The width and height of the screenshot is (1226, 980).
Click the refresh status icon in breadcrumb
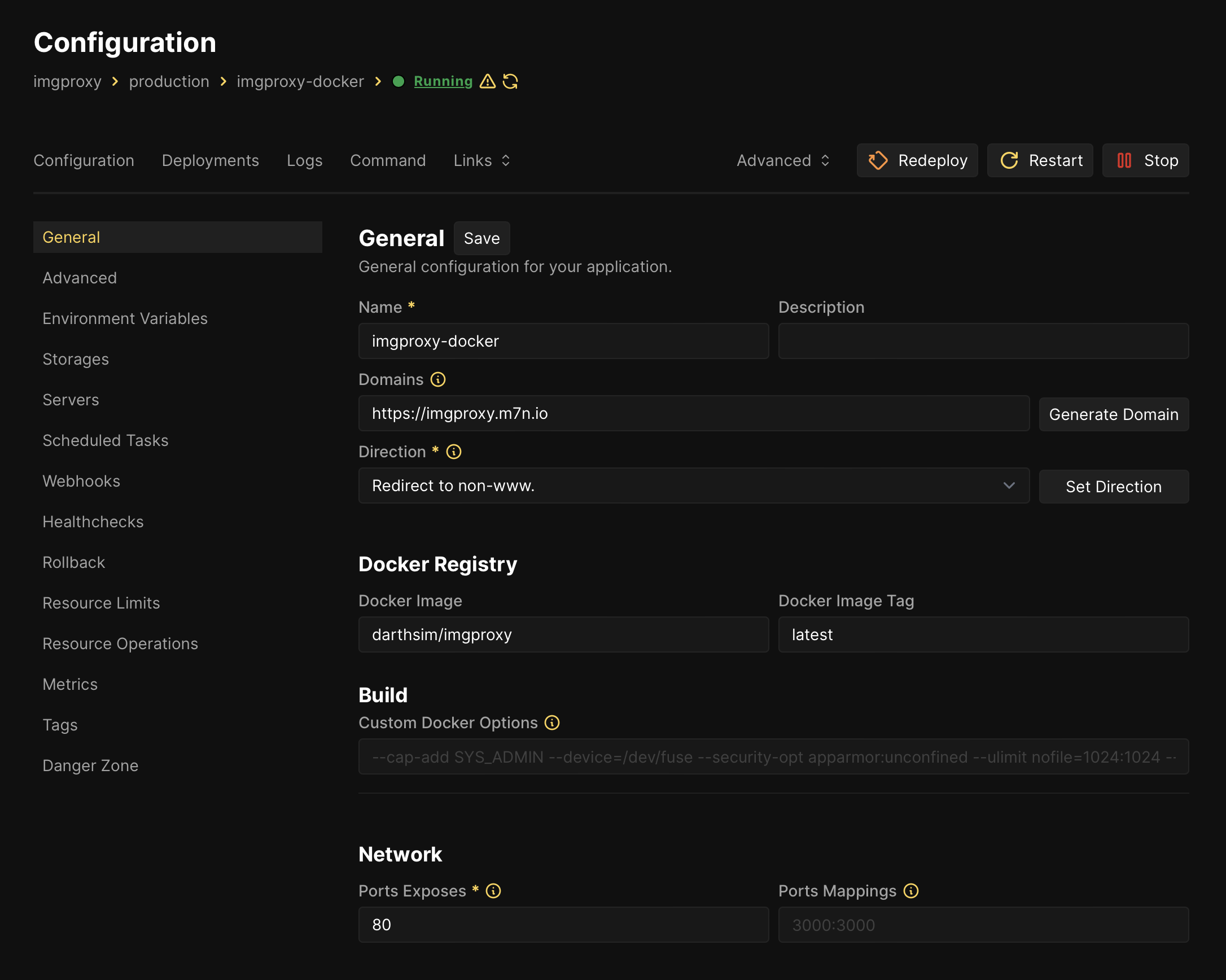tap(510, 81)
